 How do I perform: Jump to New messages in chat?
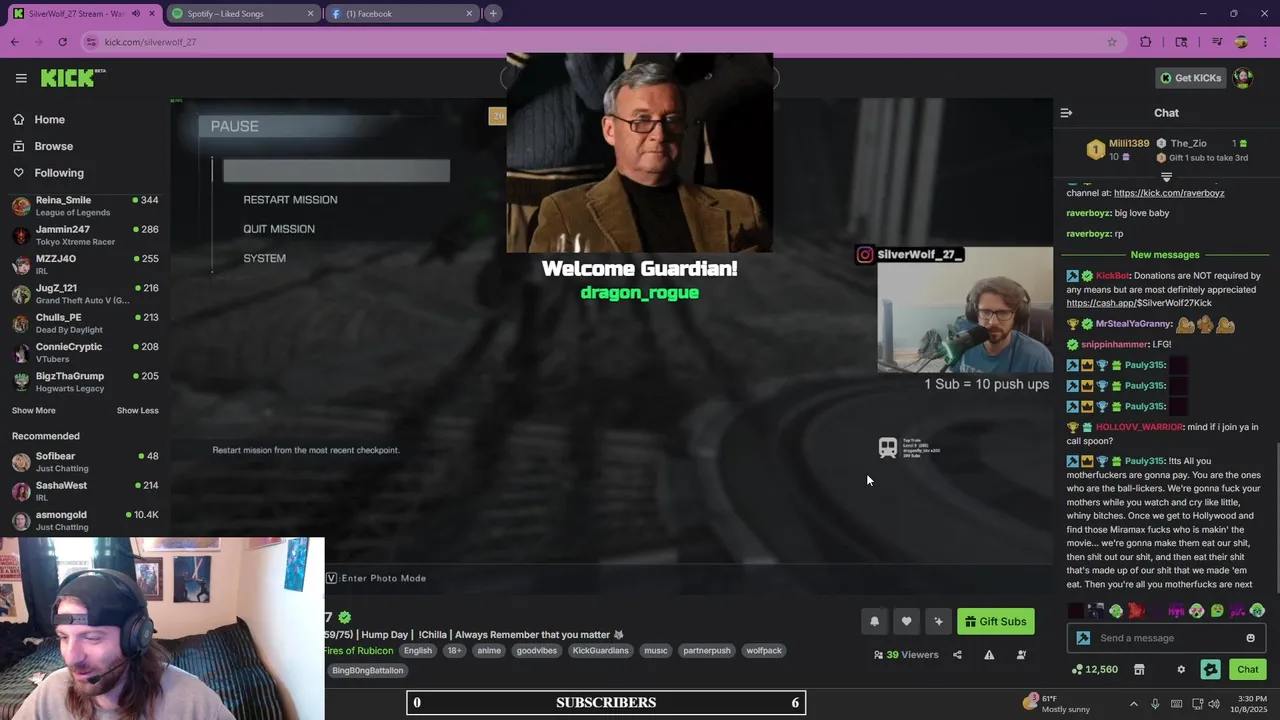(x=1165, y=255)
